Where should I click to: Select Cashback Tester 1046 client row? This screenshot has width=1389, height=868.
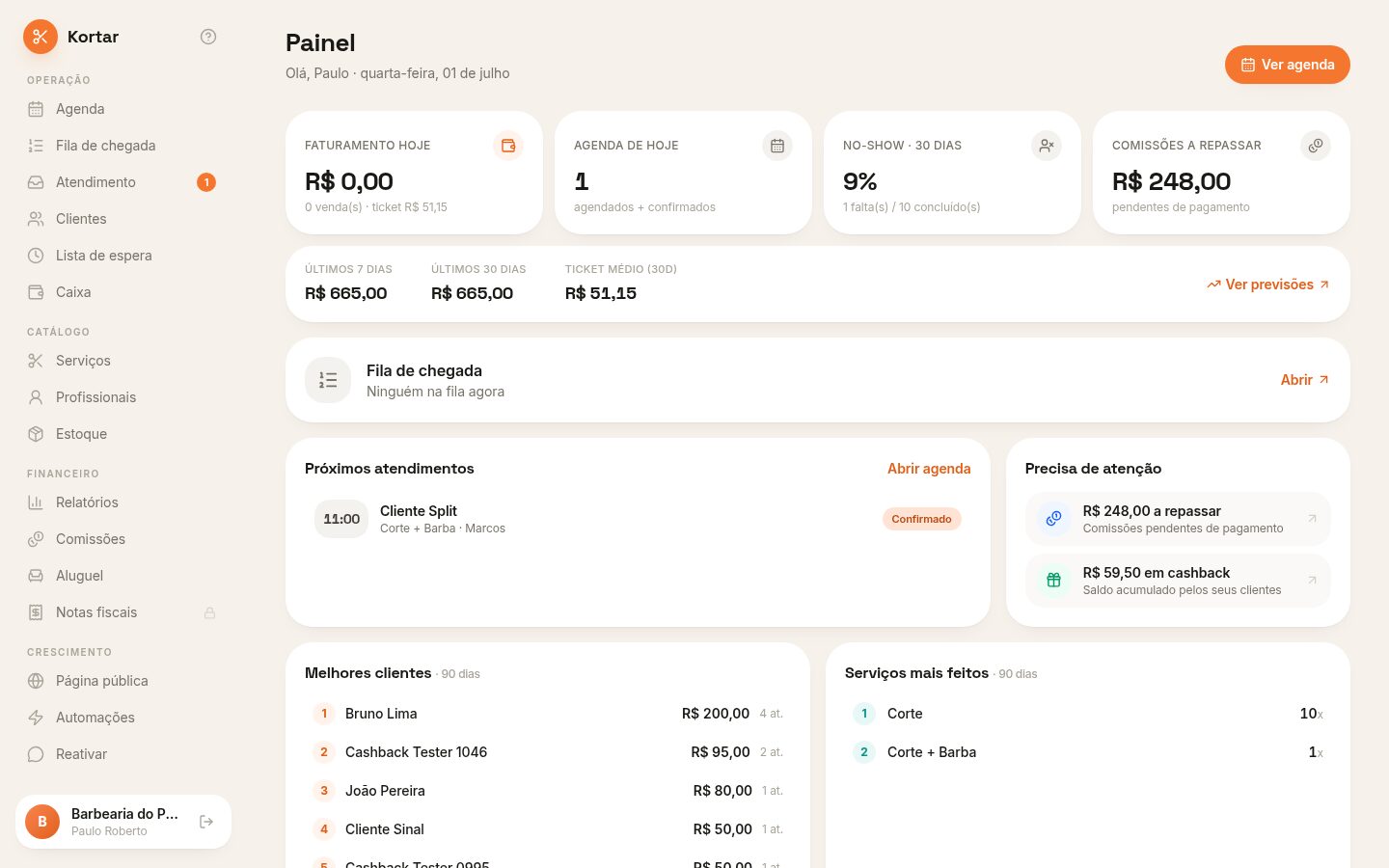click(548, 752)
